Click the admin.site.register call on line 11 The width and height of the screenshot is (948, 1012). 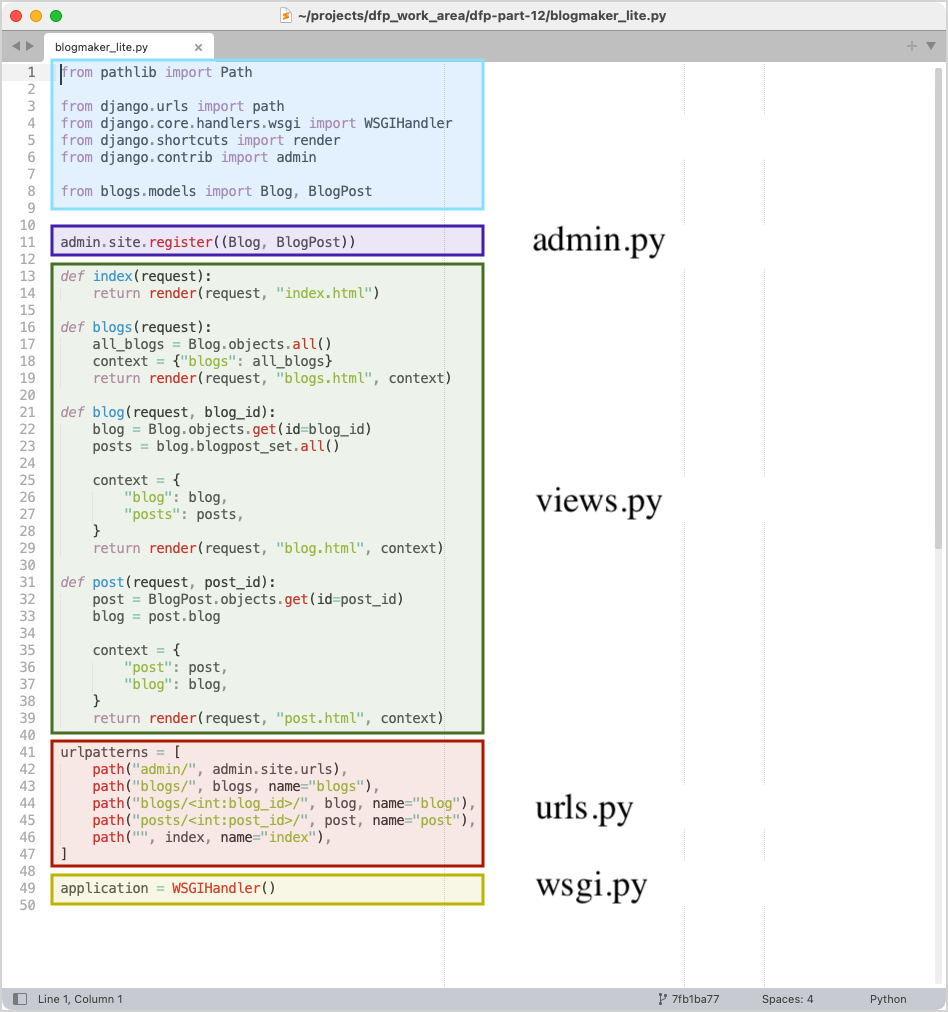[180, 242]
